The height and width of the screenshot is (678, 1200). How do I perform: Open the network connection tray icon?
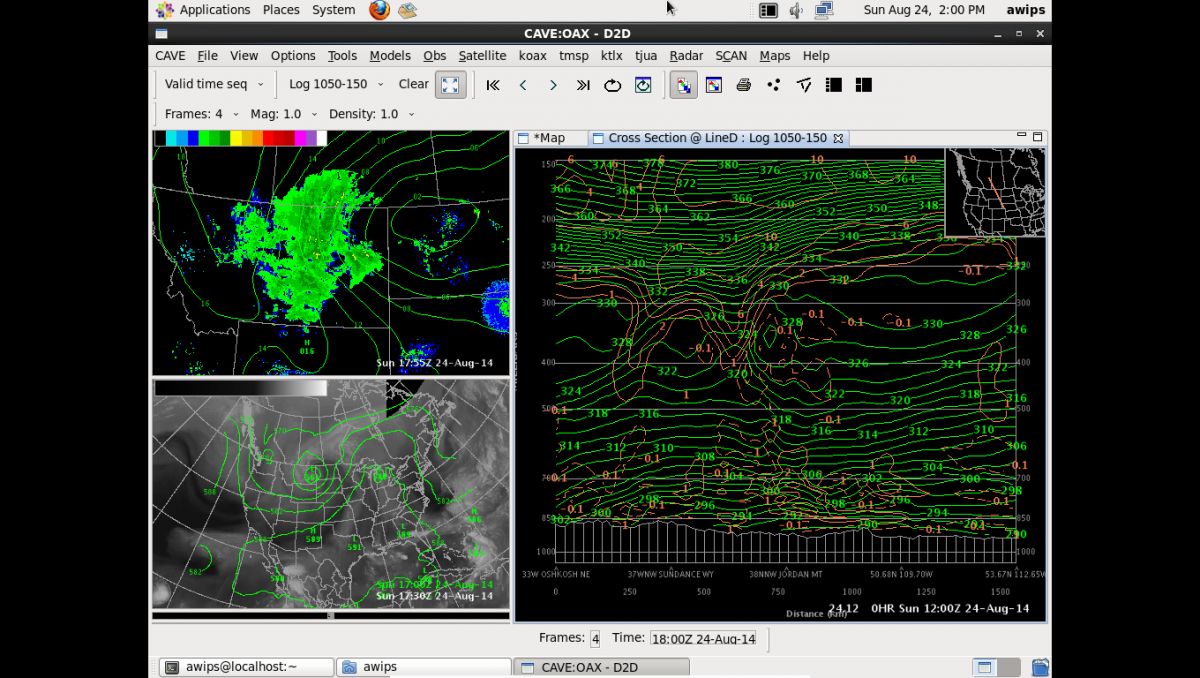[824, 10]
